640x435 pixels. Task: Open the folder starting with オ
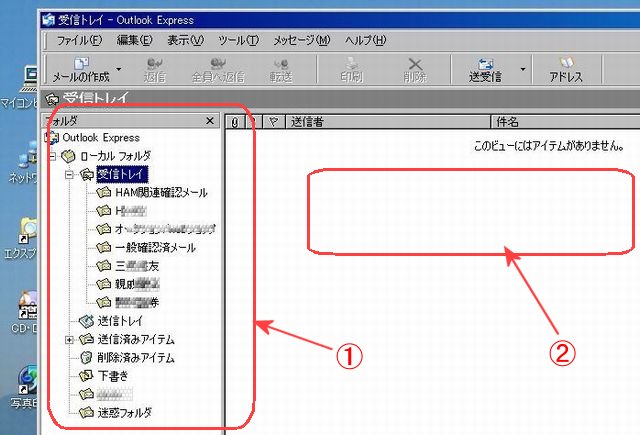click(165, 229)
